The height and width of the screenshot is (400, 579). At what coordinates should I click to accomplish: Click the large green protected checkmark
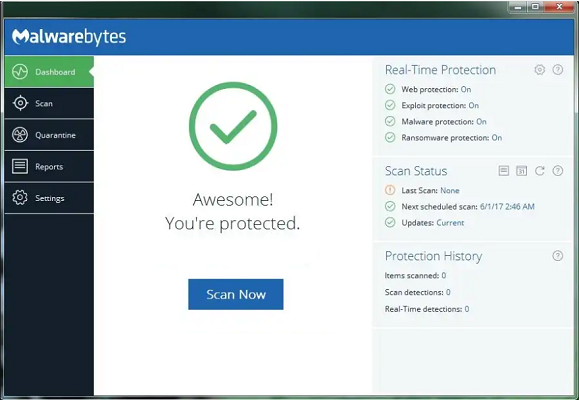click(233, 126)
